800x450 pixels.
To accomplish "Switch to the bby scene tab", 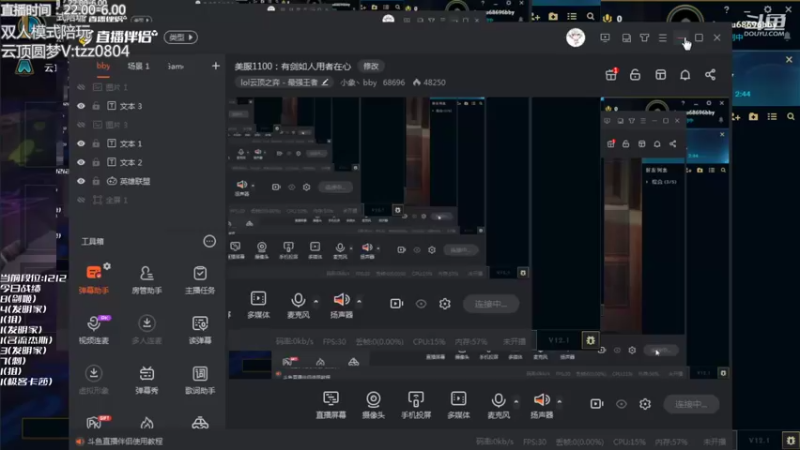I will pos(103,66).
